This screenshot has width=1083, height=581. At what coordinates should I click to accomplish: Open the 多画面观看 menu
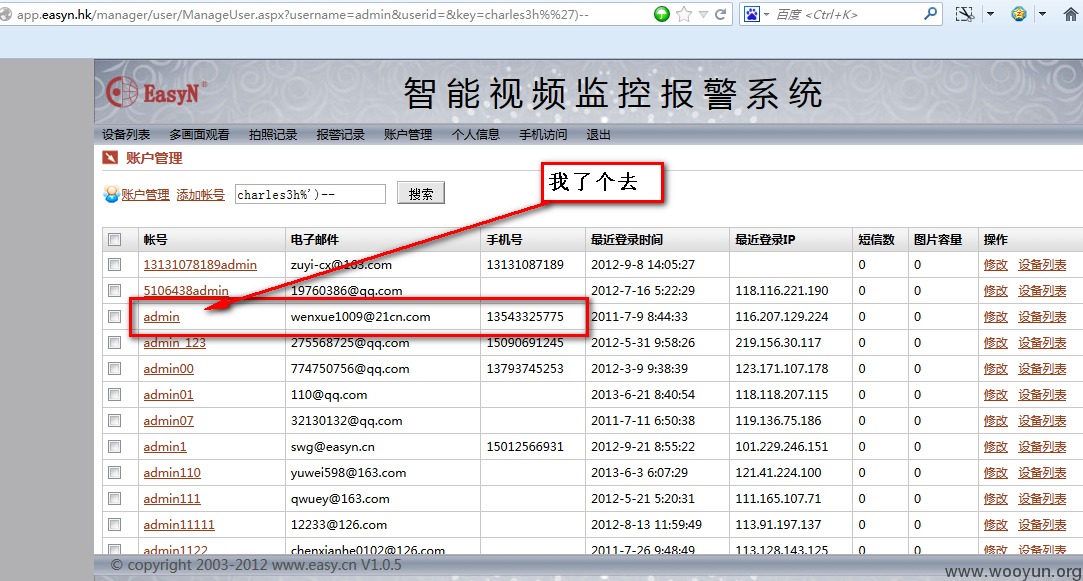[x=199, y=135]
